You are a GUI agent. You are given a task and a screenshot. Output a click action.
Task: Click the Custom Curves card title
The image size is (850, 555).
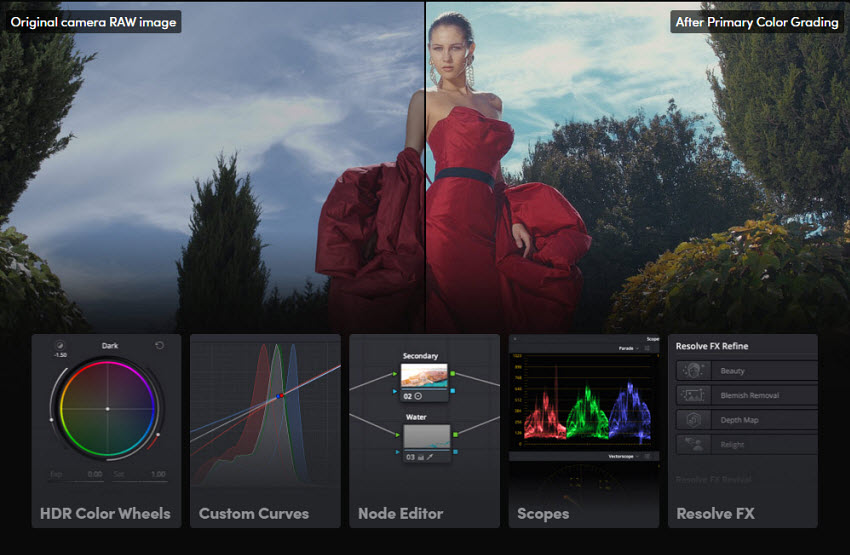[254, 513]
